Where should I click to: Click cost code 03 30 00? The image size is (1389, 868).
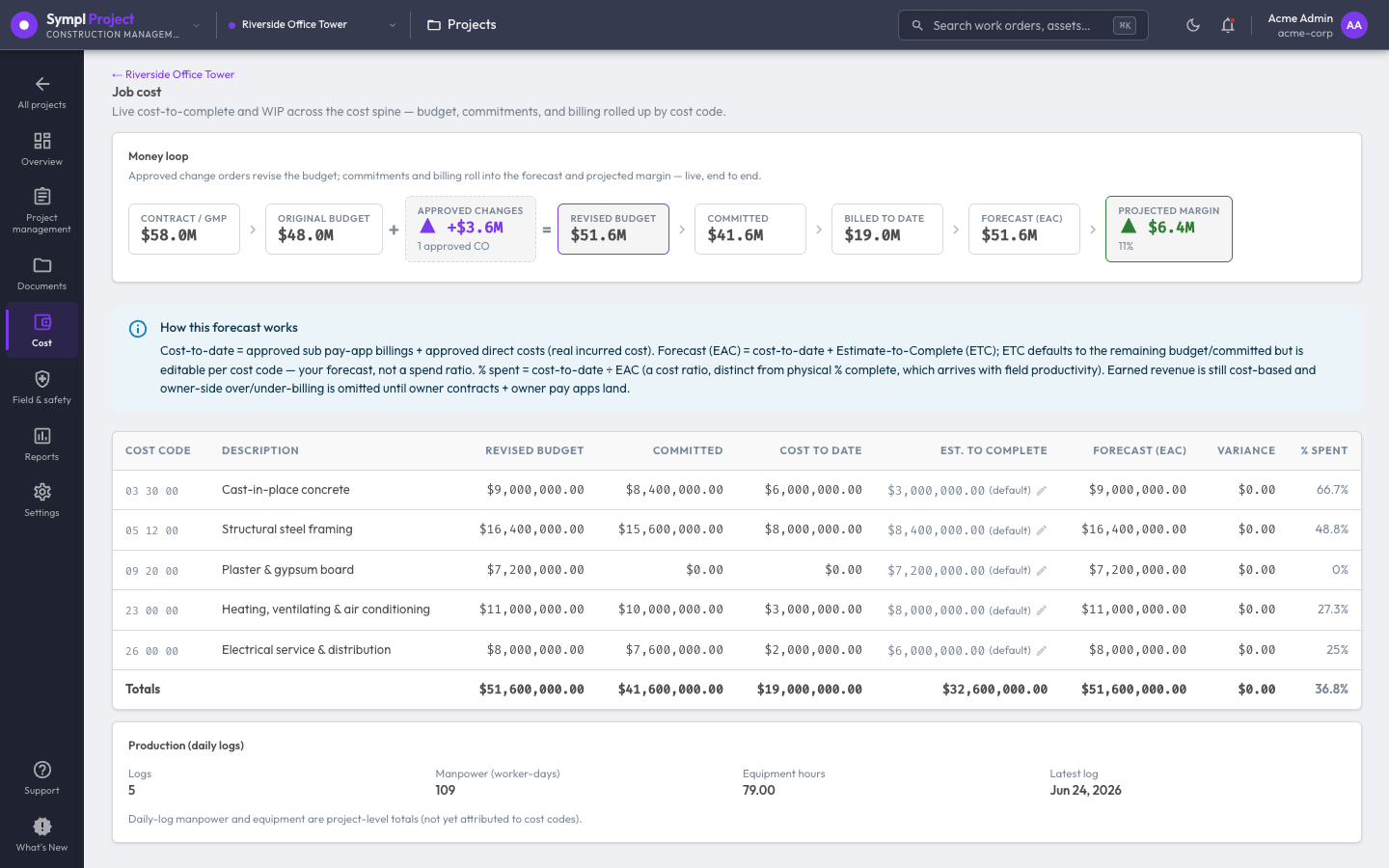coord(151,491)
